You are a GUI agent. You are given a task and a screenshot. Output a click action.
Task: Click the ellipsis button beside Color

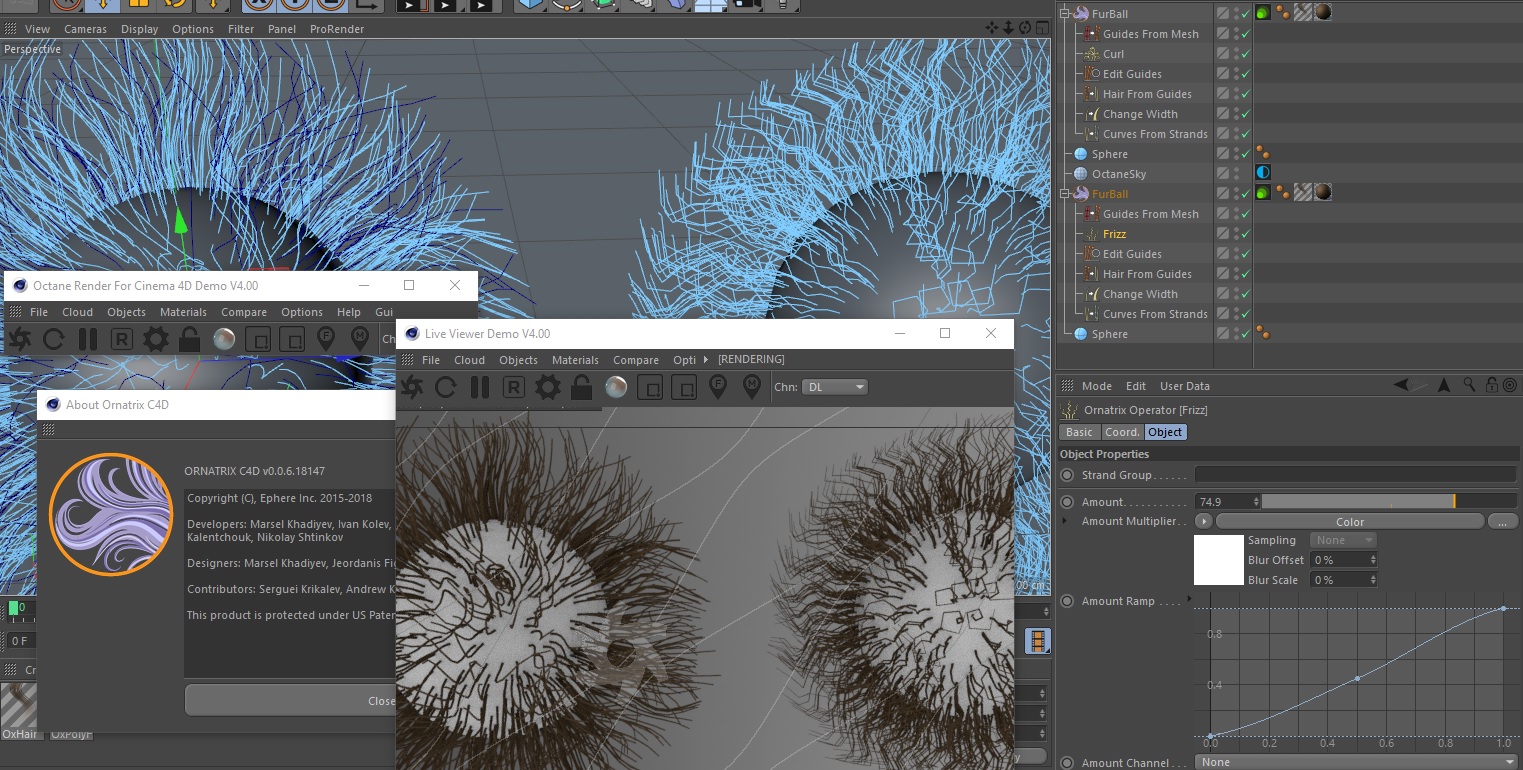click(1502, 522)
